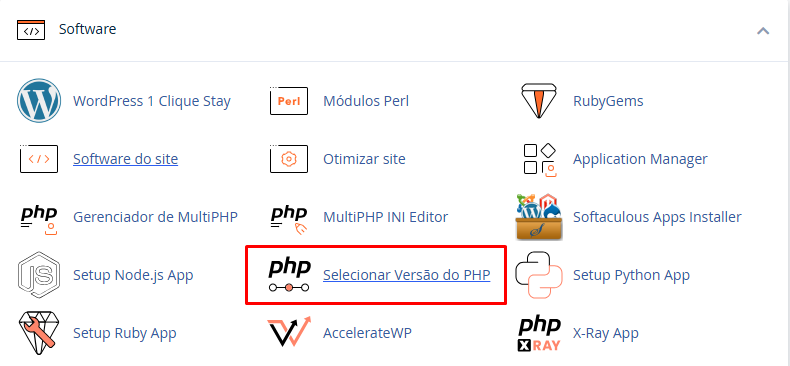The width and height of the screenshot is (790, 366).
Task: Open the Software do site link
Action: tap(125, 159)
